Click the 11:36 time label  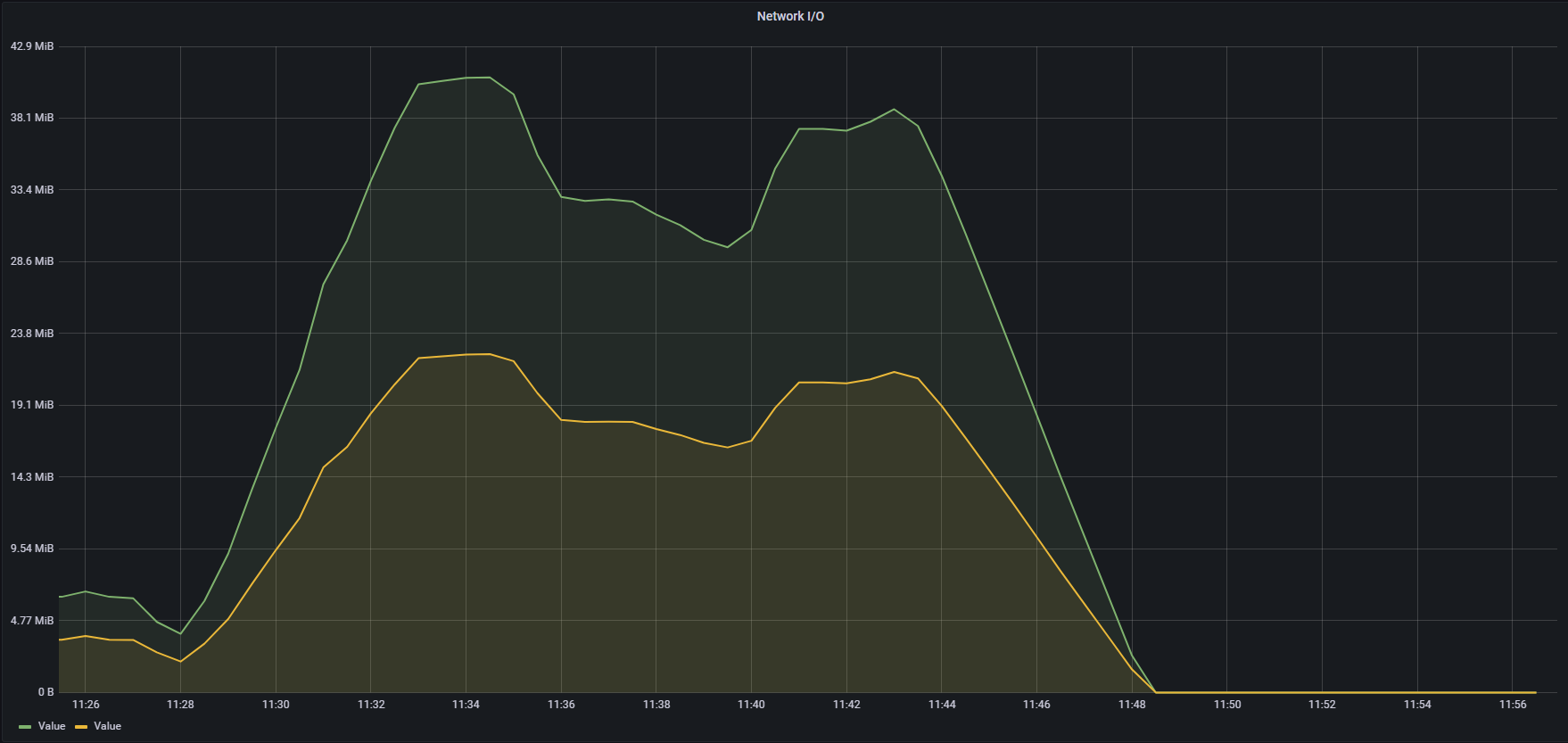tap(561, 705)
